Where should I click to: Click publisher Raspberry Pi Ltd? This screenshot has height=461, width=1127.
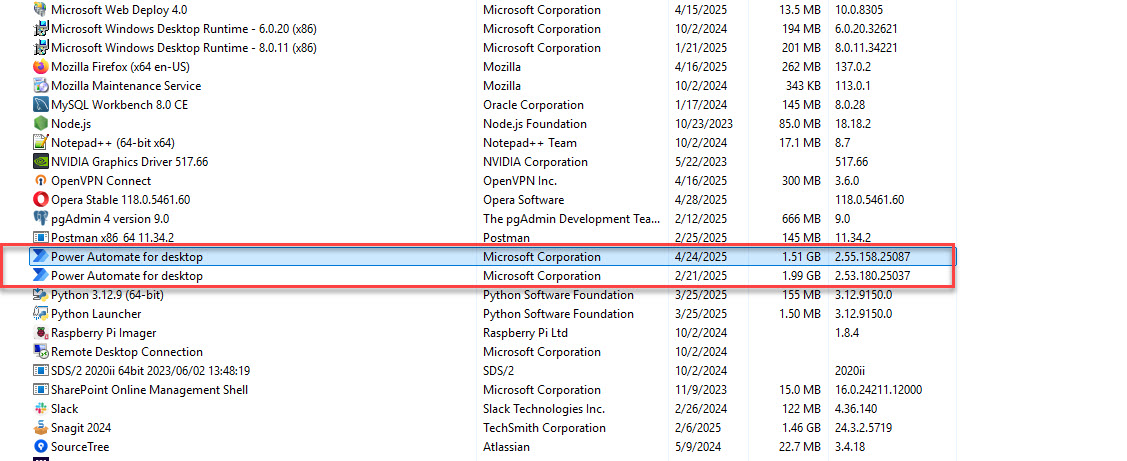tap(525, 332)
